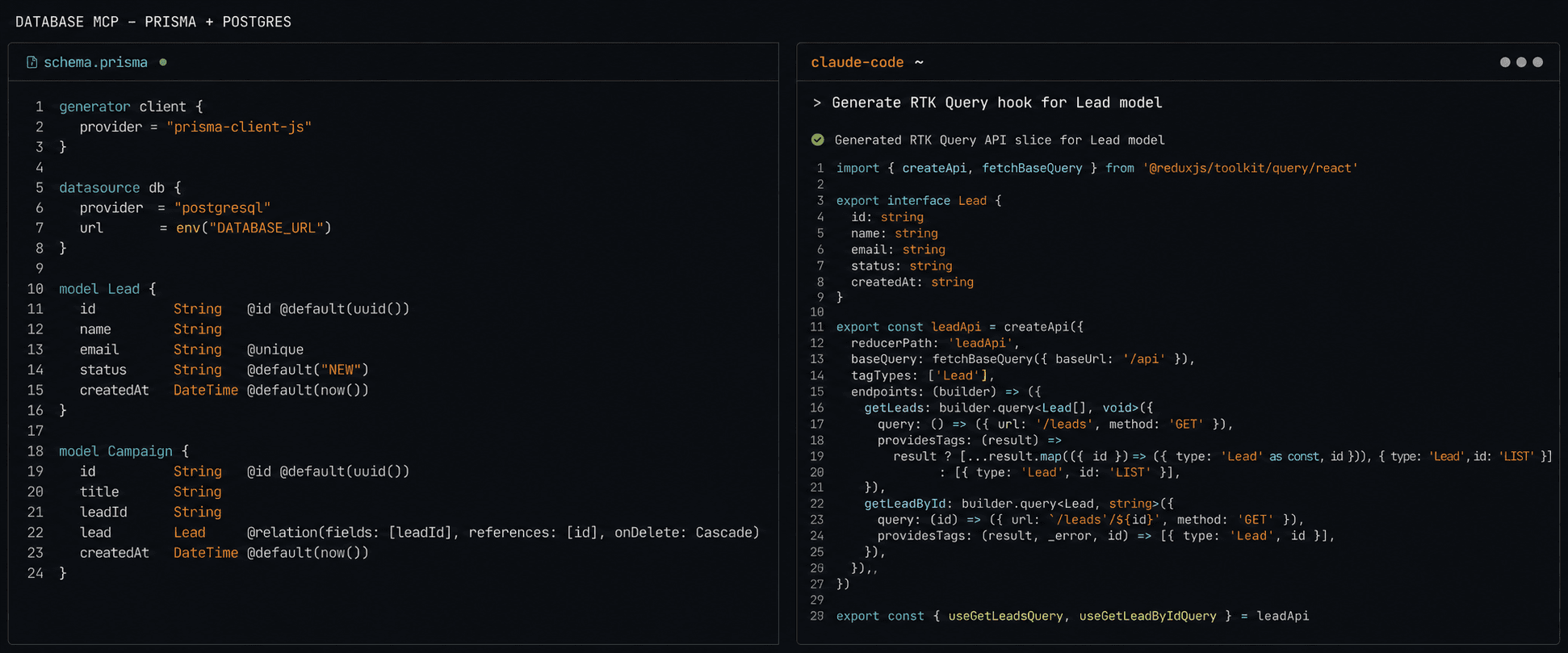Click line number 24 in schema.prisma gutter
Viewport: 1568px width, 653px height.
coord(35,573)
